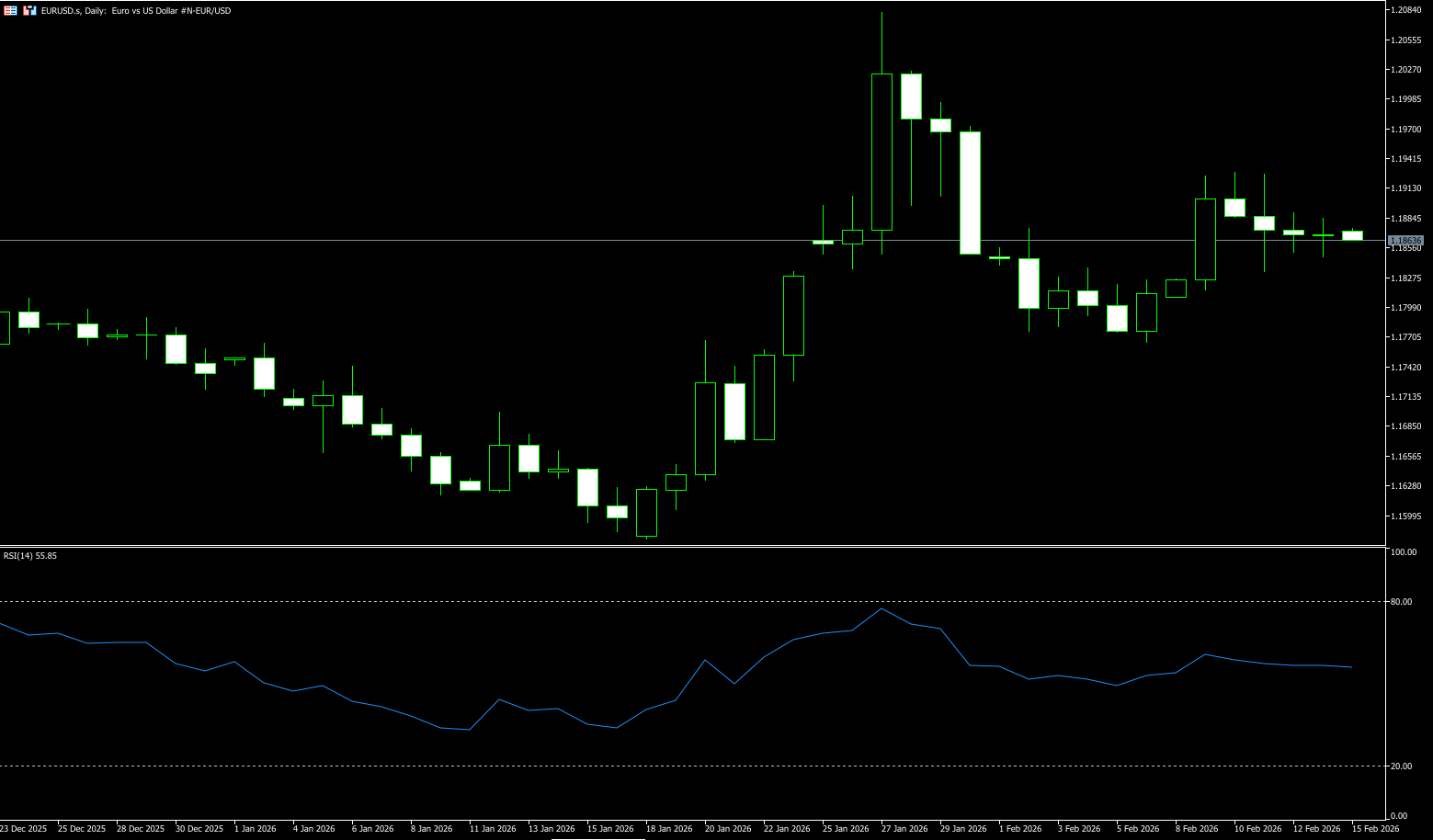Select the largest white-filled bearish candle

pyautogui.click(x=970, y=193)
